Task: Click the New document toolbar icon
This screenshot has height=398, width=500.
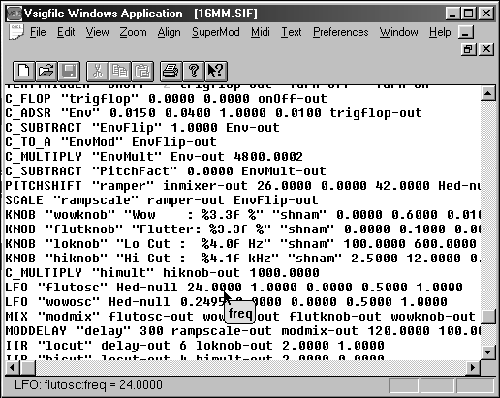Action: (24, 71)
